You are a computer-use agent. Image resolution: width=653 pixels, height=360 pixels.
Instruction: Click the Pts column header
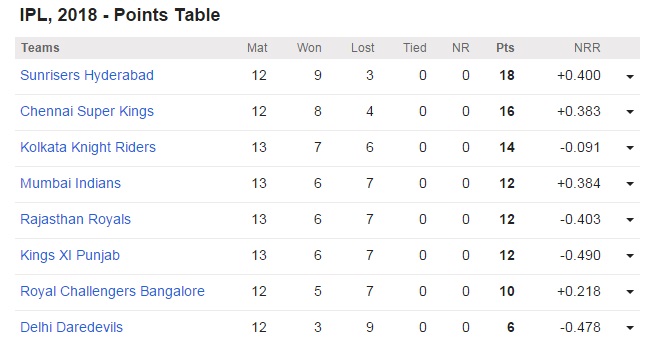[x=505, y=48]
